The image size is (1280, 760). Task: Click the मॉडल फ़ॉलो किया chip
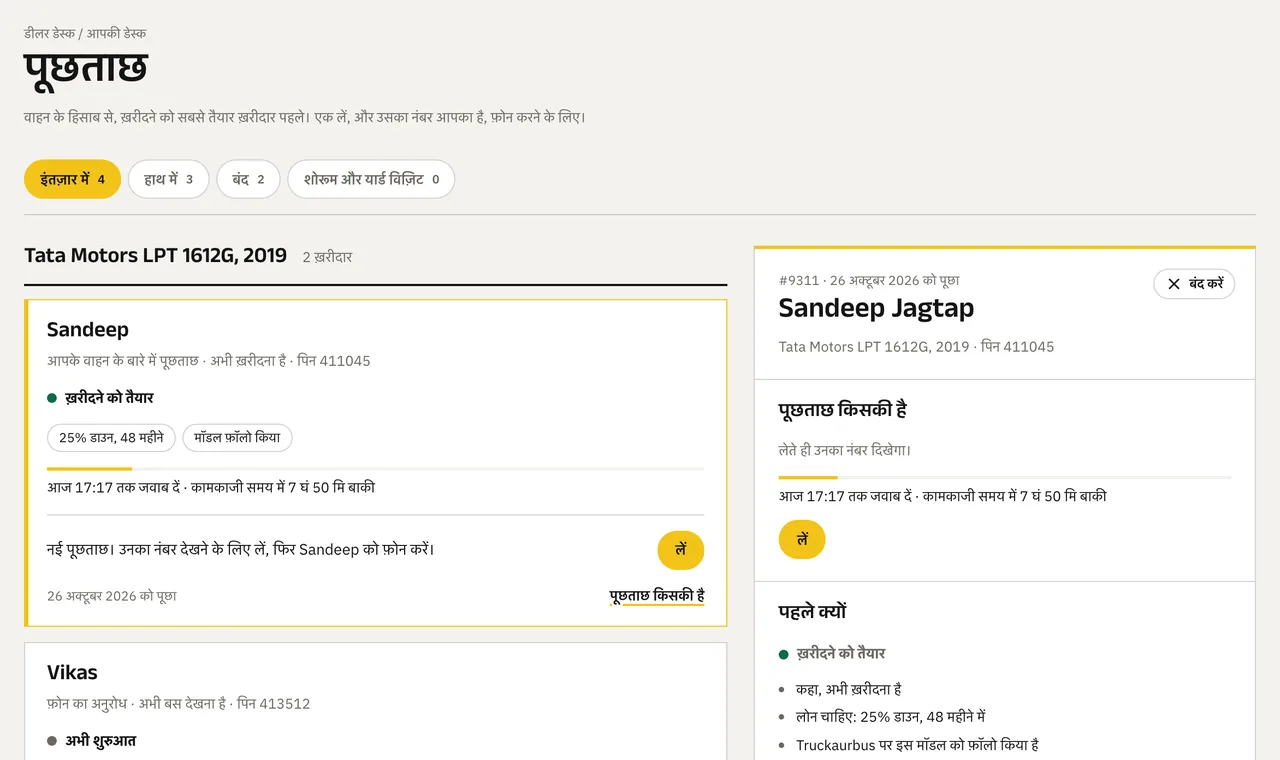click(x=237, y=438)
